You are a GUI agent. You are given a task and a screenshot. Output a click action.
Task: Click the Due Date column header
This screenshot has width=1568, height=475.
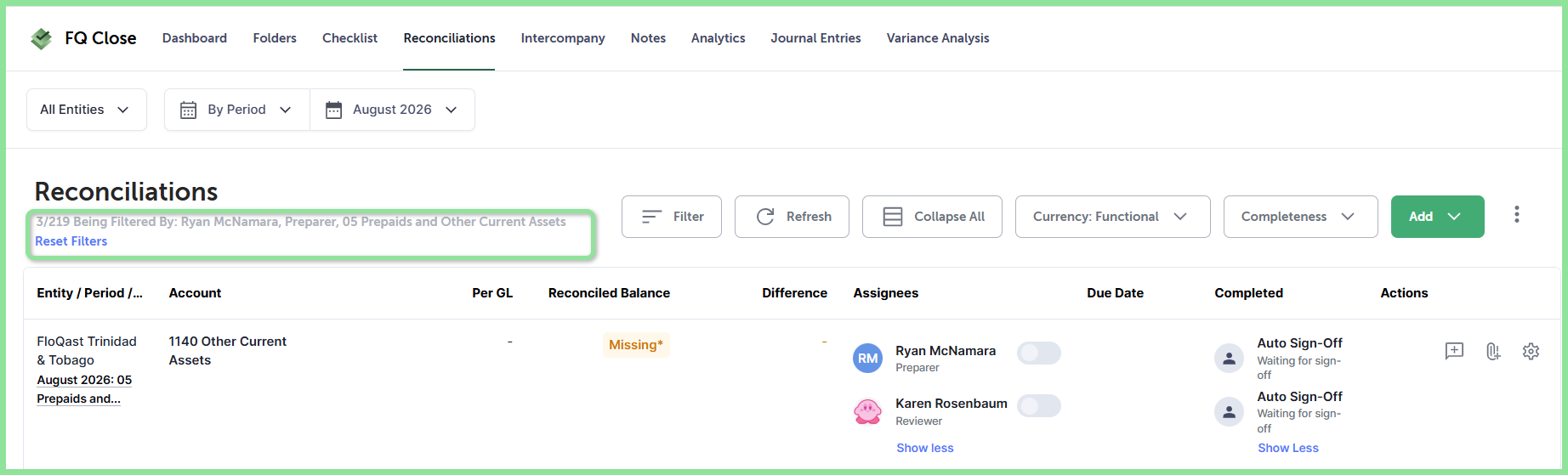1115,293
